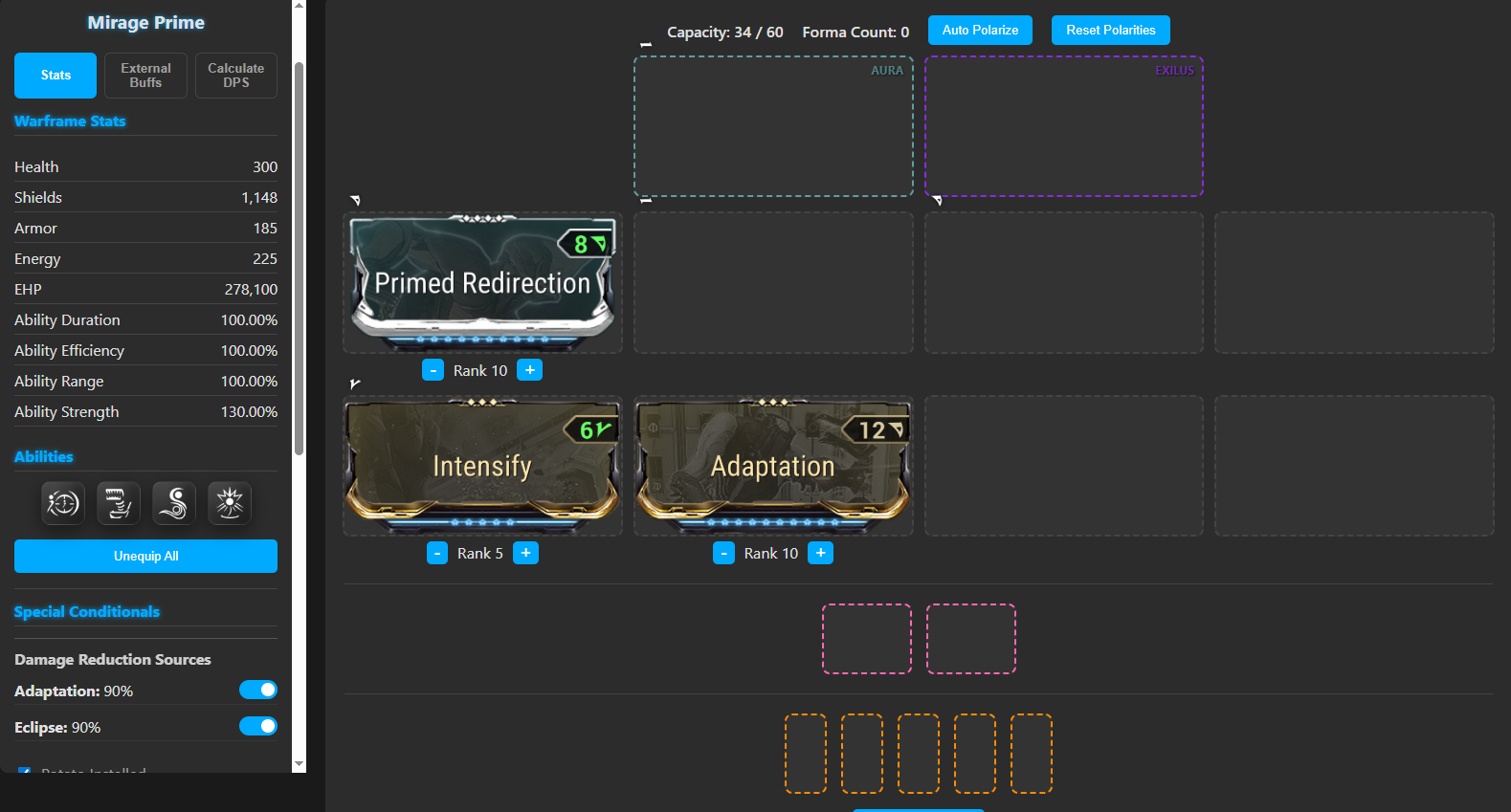Viewport: 1511px width, 812px height.
Task: Select the Primed Redirection mod card
Action: tap(482, 283)
